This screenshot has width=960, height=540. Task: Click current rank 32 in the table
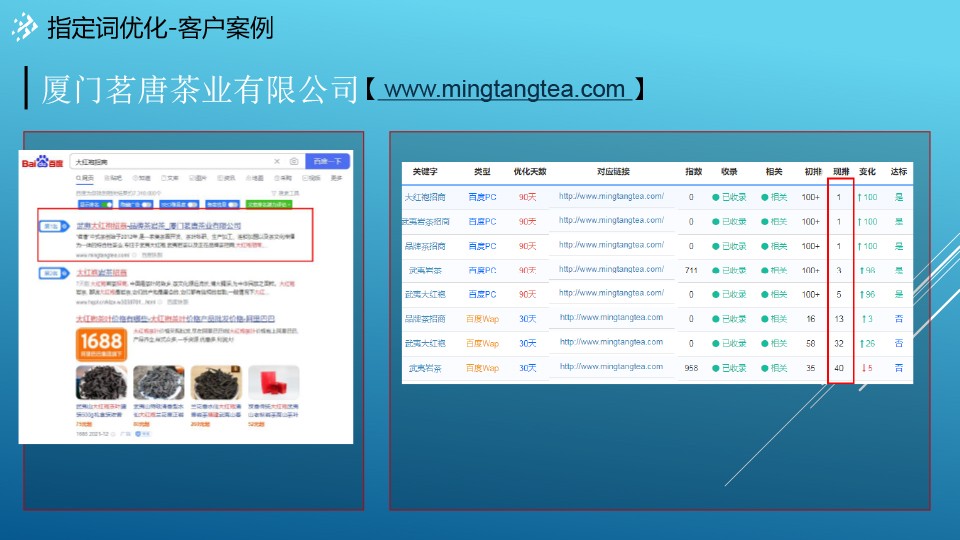[x=839, y=343]
